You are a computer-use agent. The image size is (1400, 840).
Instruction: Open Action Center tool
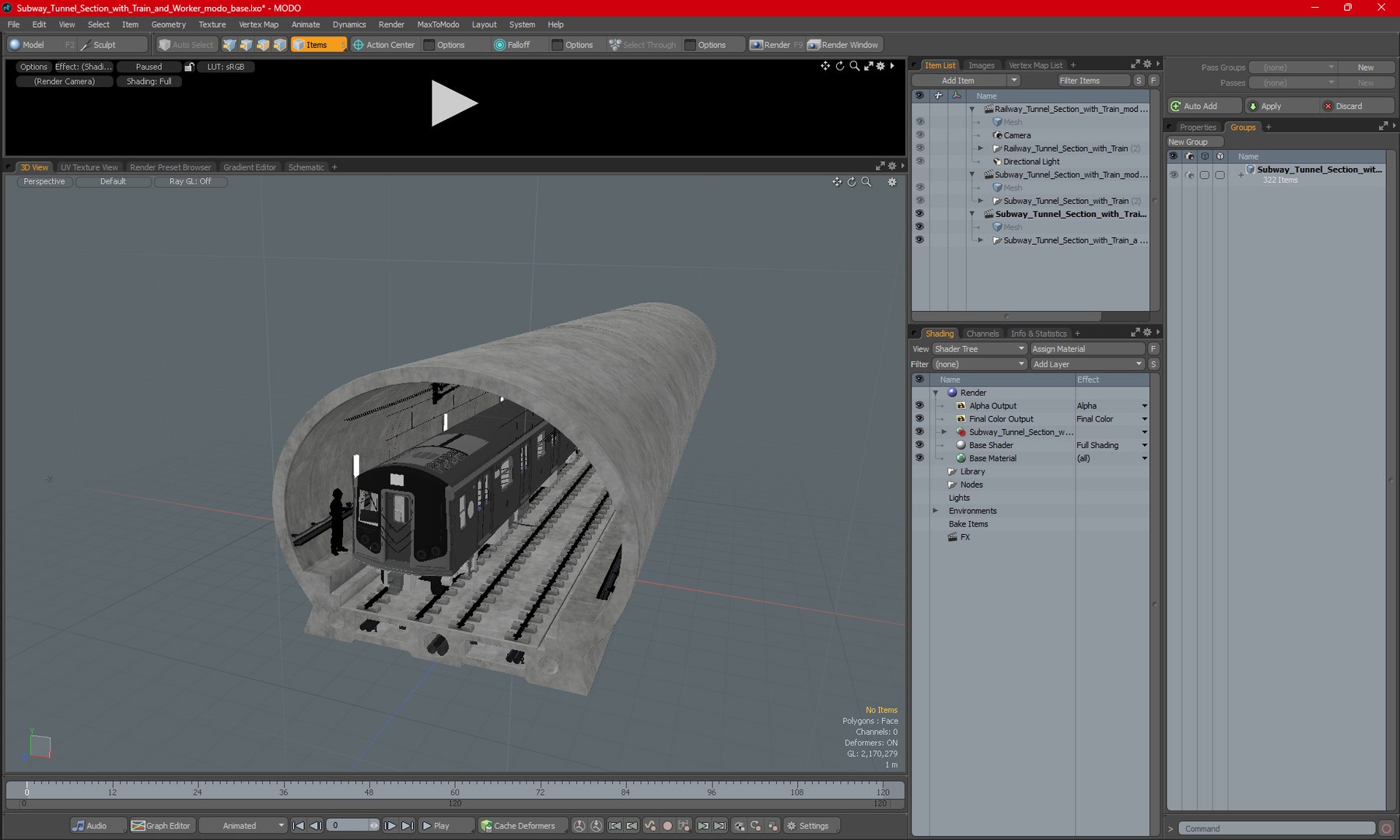point(384,45)
